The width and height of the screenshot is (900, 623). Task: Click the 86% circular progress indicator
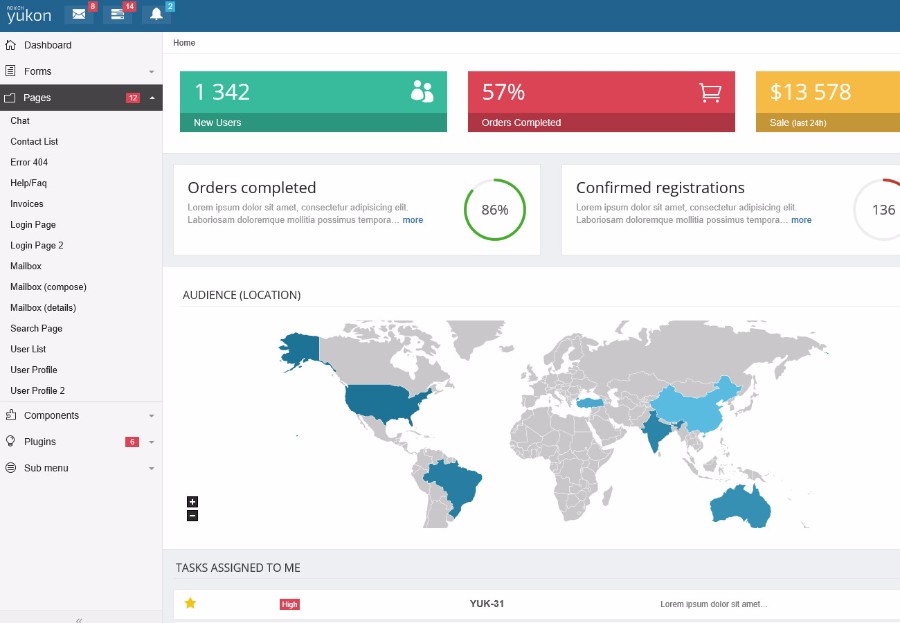coord(494,210)
